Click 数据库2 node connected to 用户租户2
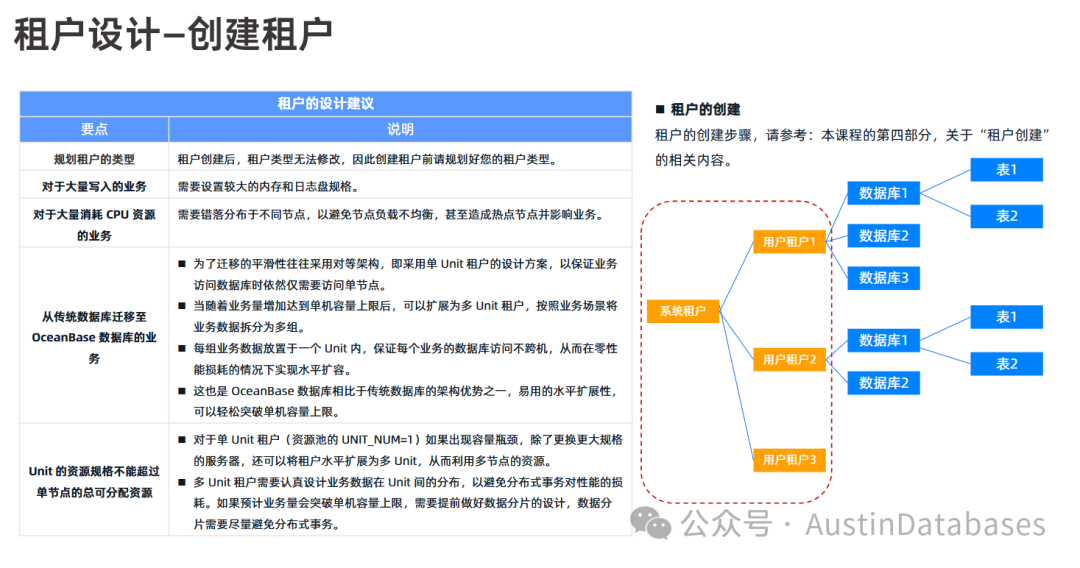Viewport: 1080px width, 568px height. pos(884,383)
